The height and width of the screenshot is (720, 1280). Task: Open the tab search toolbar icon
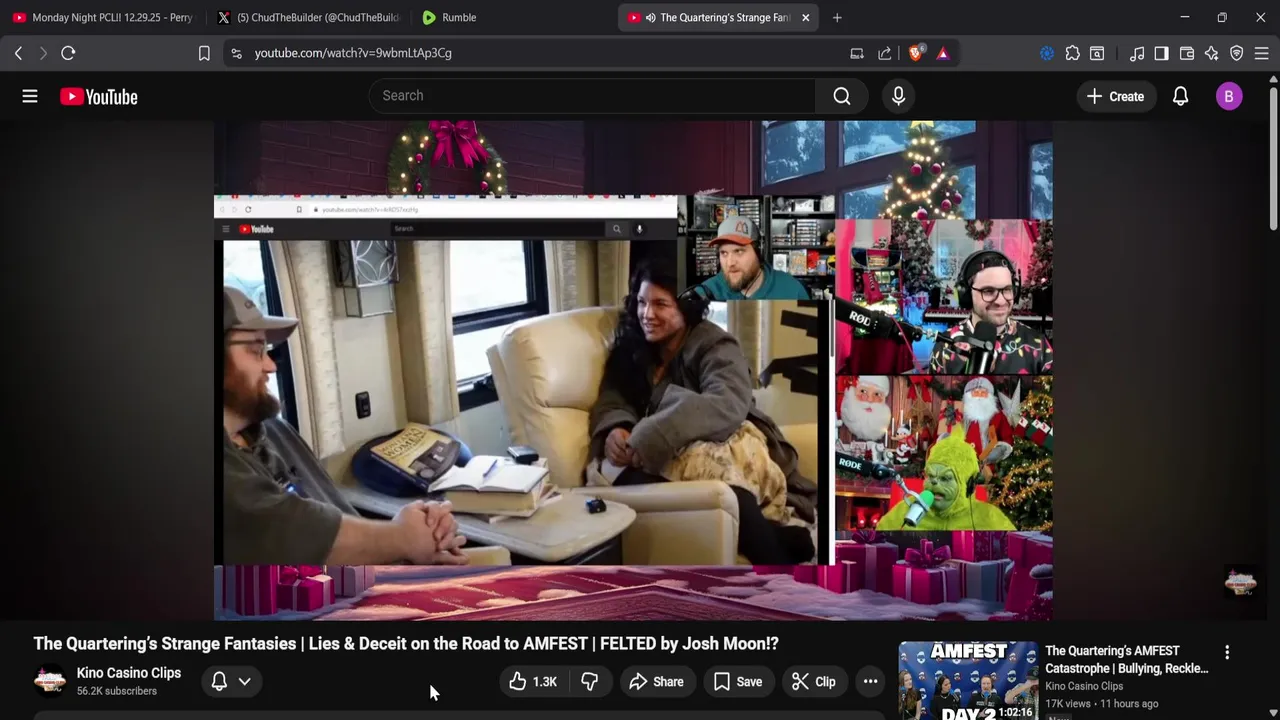[x=1097, y=53]
